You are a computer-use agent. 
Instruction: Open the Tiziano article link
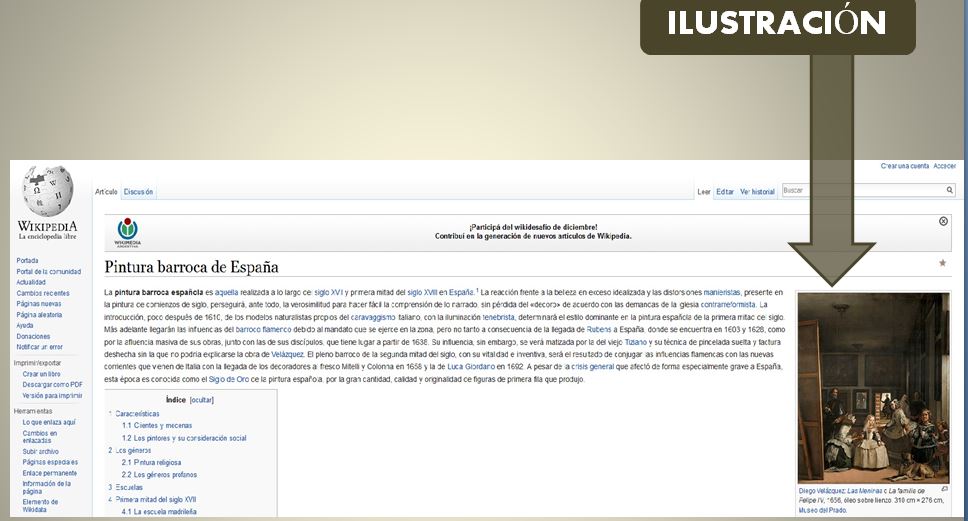tap(636, 342)
